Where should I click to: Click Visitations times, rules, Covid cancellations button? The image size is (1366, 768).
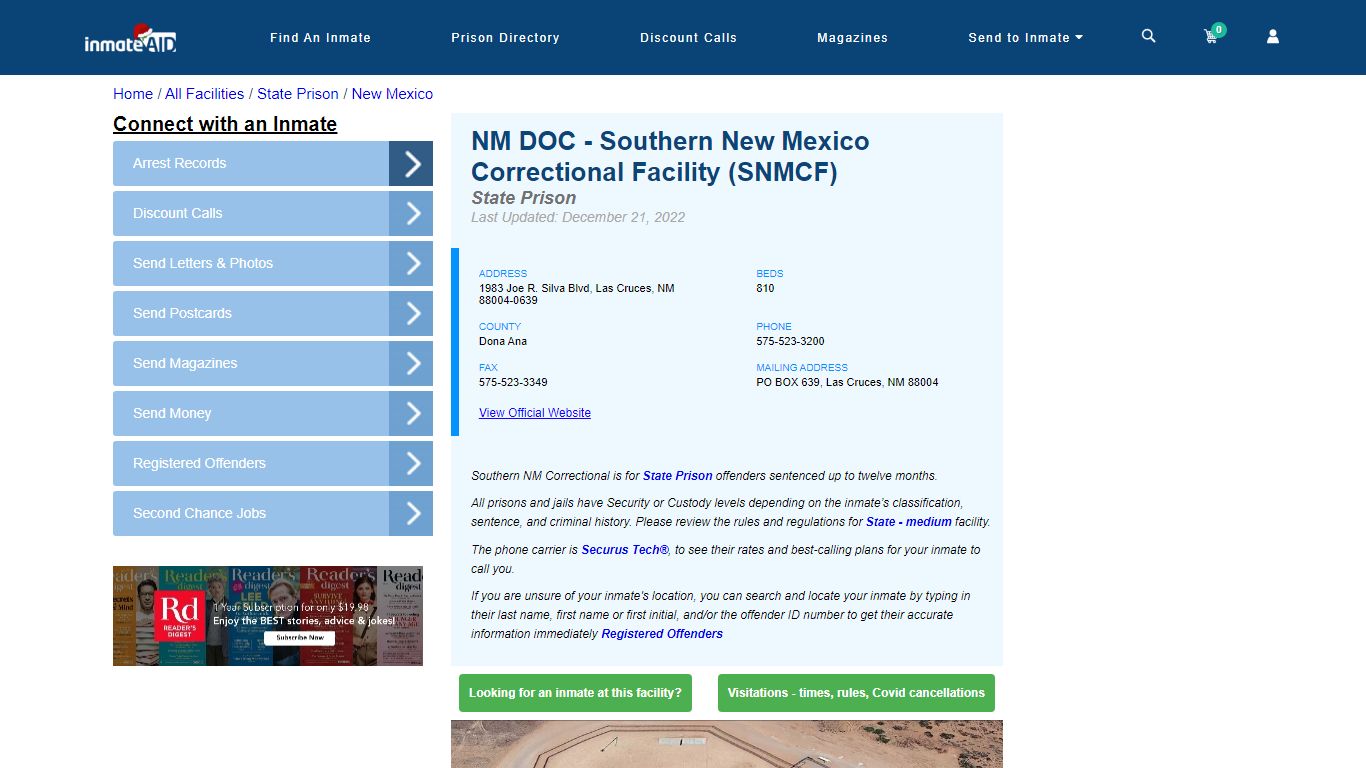click(x=856, y=693)
